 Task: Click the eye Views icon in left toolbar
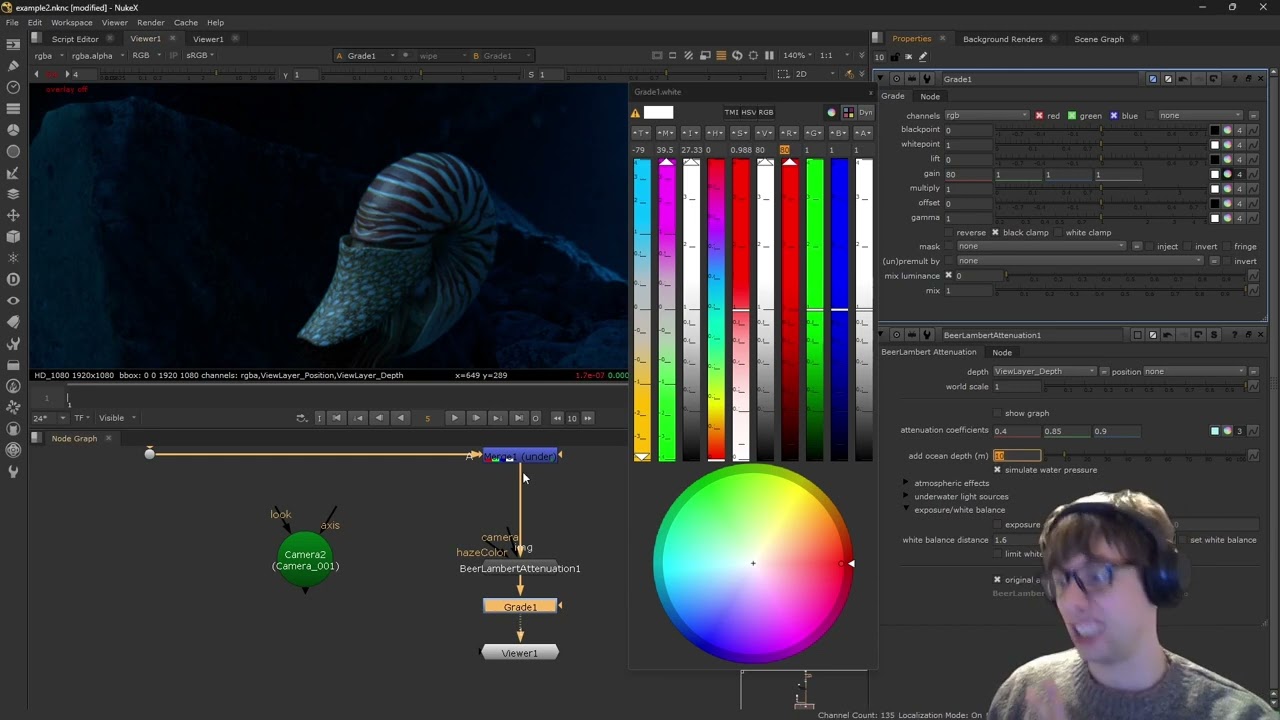(x=13, y=301)
